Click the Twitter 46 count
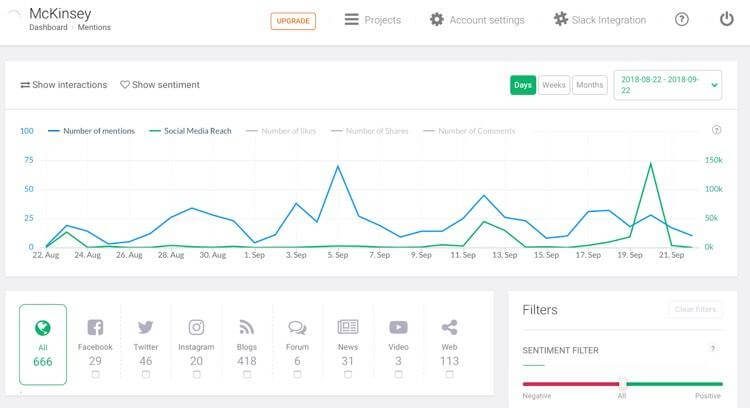Viewport: 750px width, 408px height. pos(145,361)
